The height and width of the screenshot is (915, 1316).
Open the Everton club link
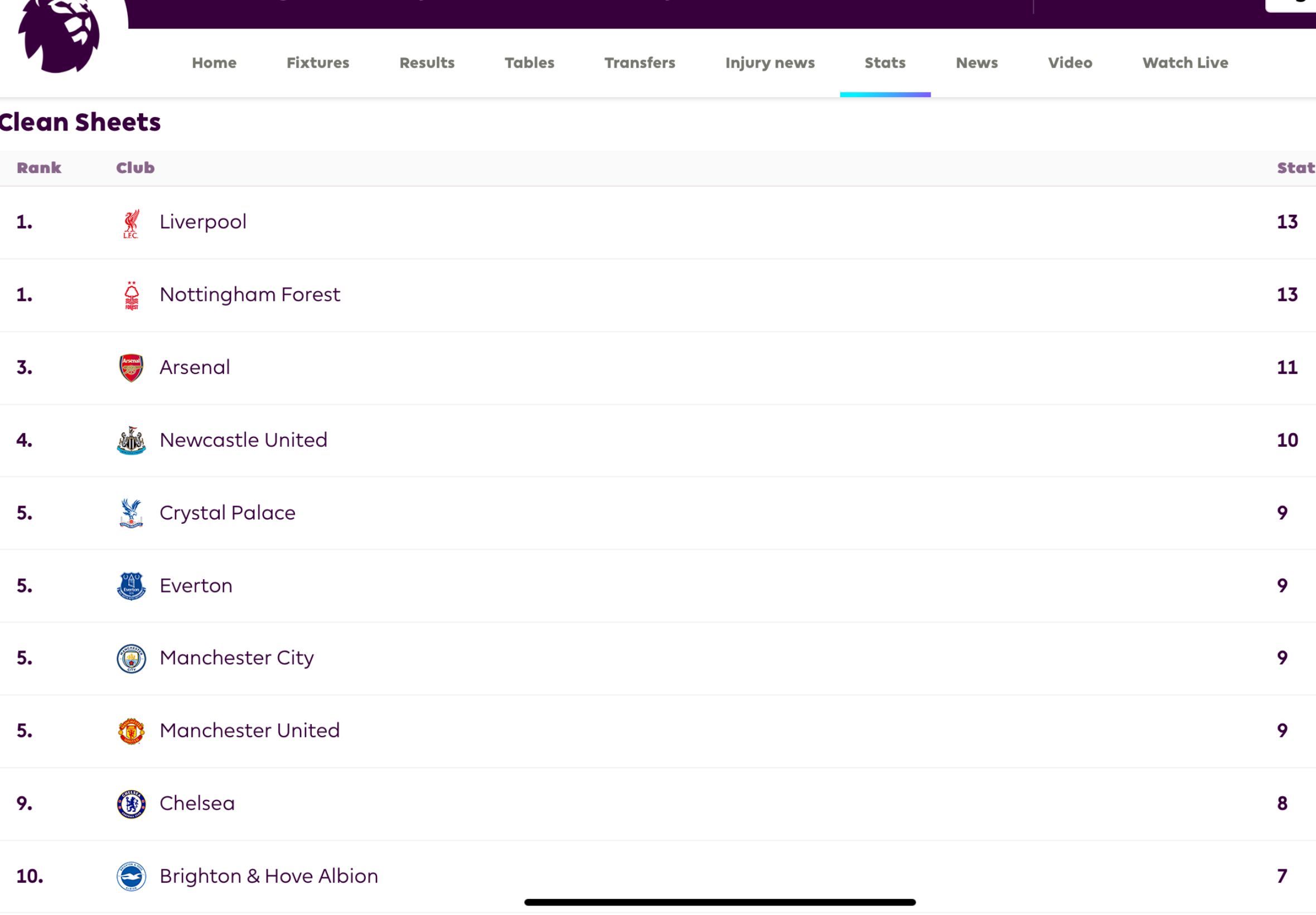pos(196,585)
